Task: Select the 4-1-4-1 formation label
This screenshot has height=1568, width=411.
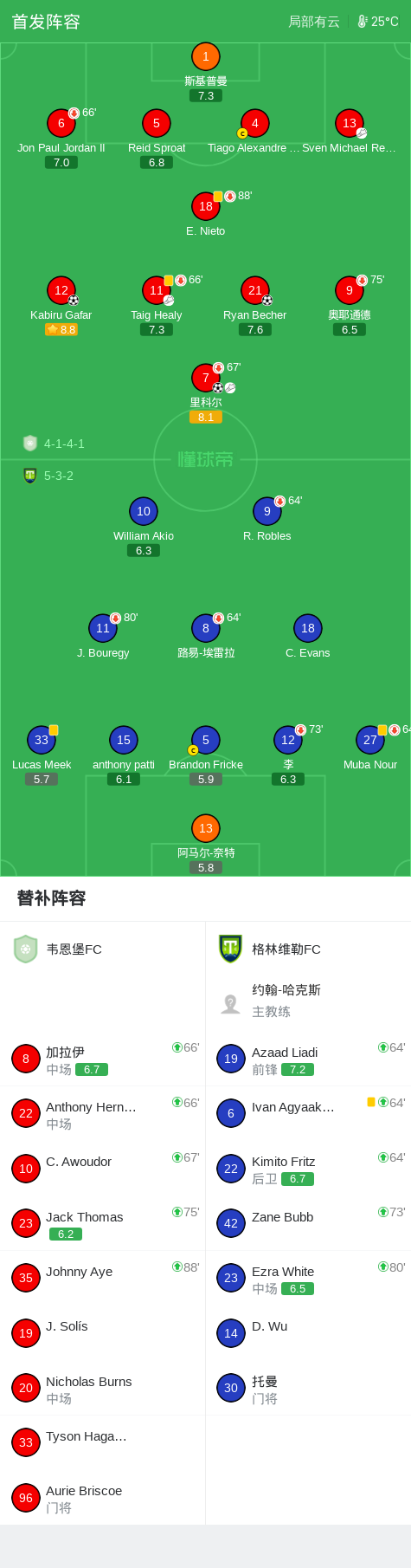Action: click(64, 444)
